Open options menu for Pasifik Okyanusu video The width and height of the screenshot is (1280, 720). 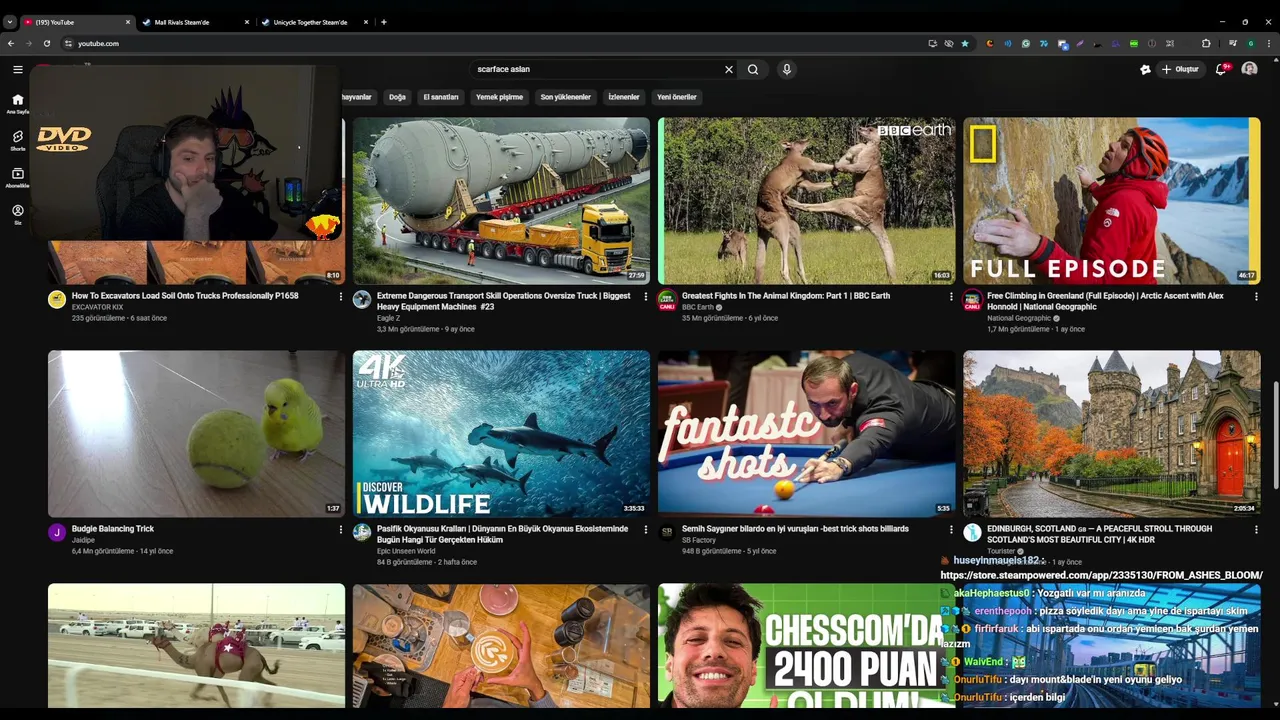pos(645,530)
